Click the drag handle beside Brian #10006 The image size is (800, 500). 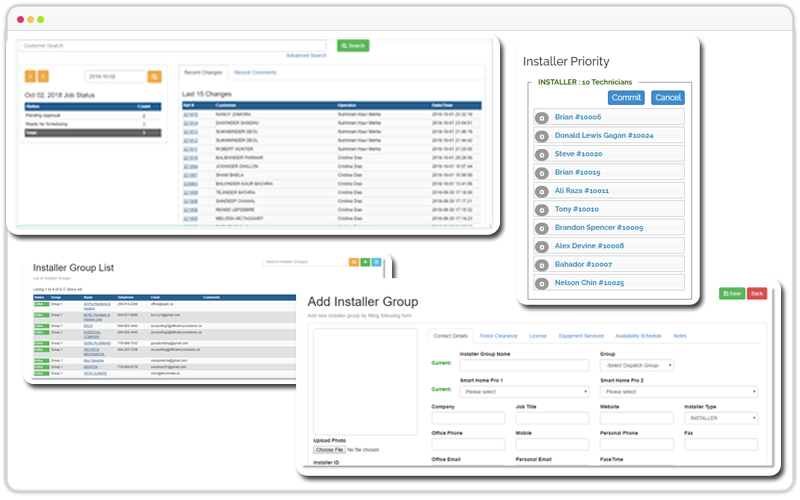pyautogui.click(x=542, y=117)
